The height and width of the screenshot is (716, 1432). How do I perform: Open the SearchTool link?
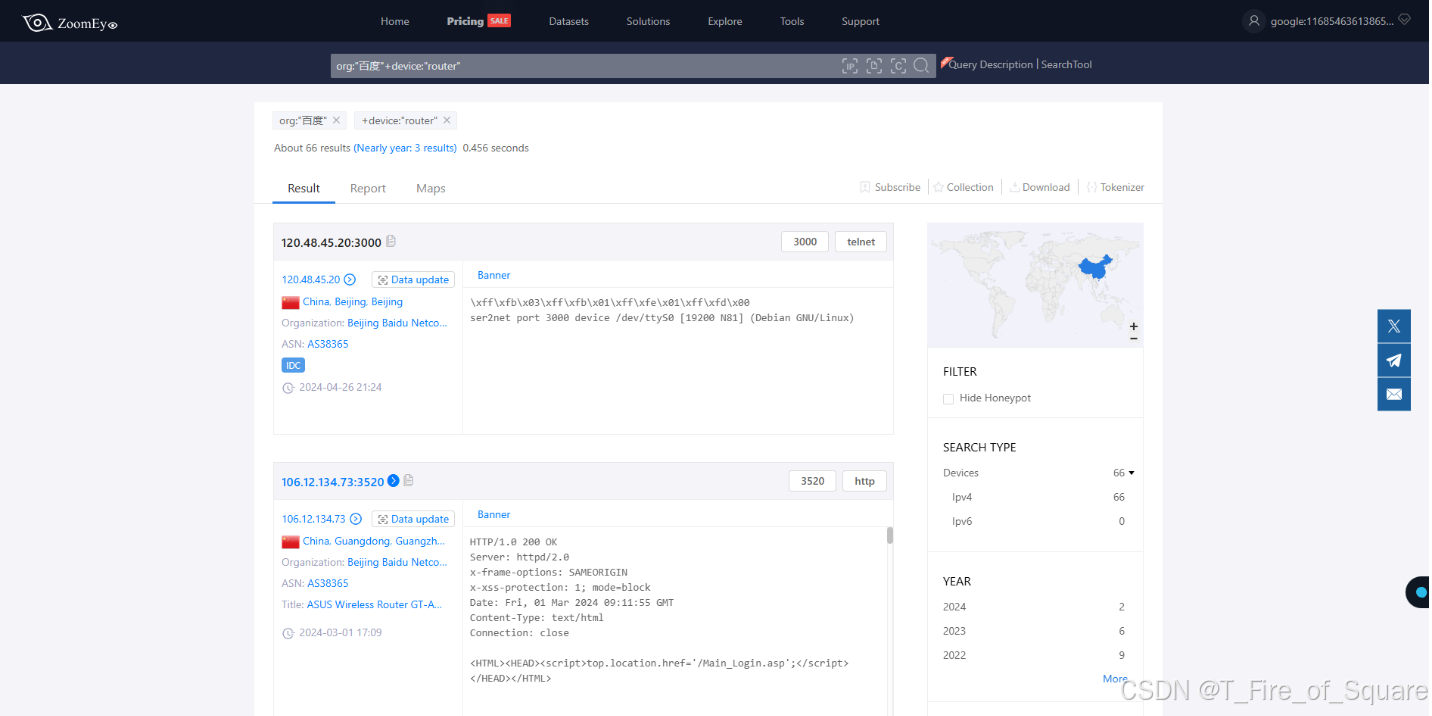[x=1067, y=65]
